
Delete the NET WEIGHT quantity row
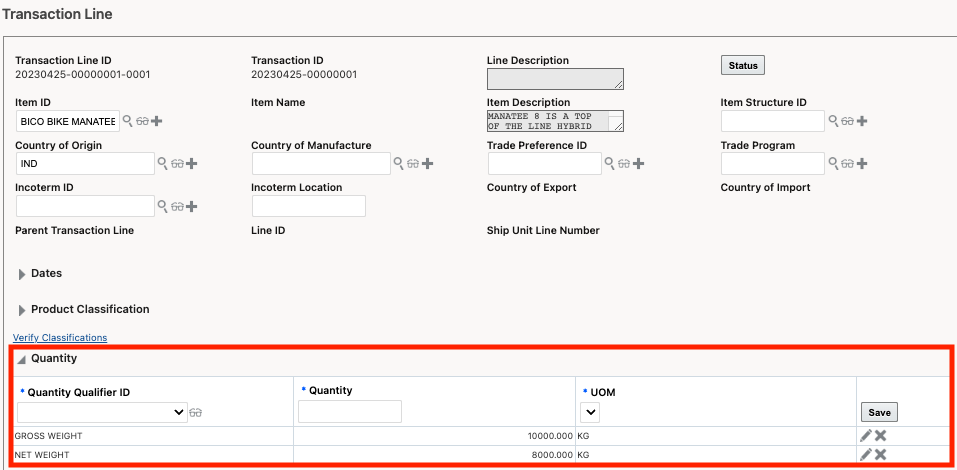[x=881, y=454]
